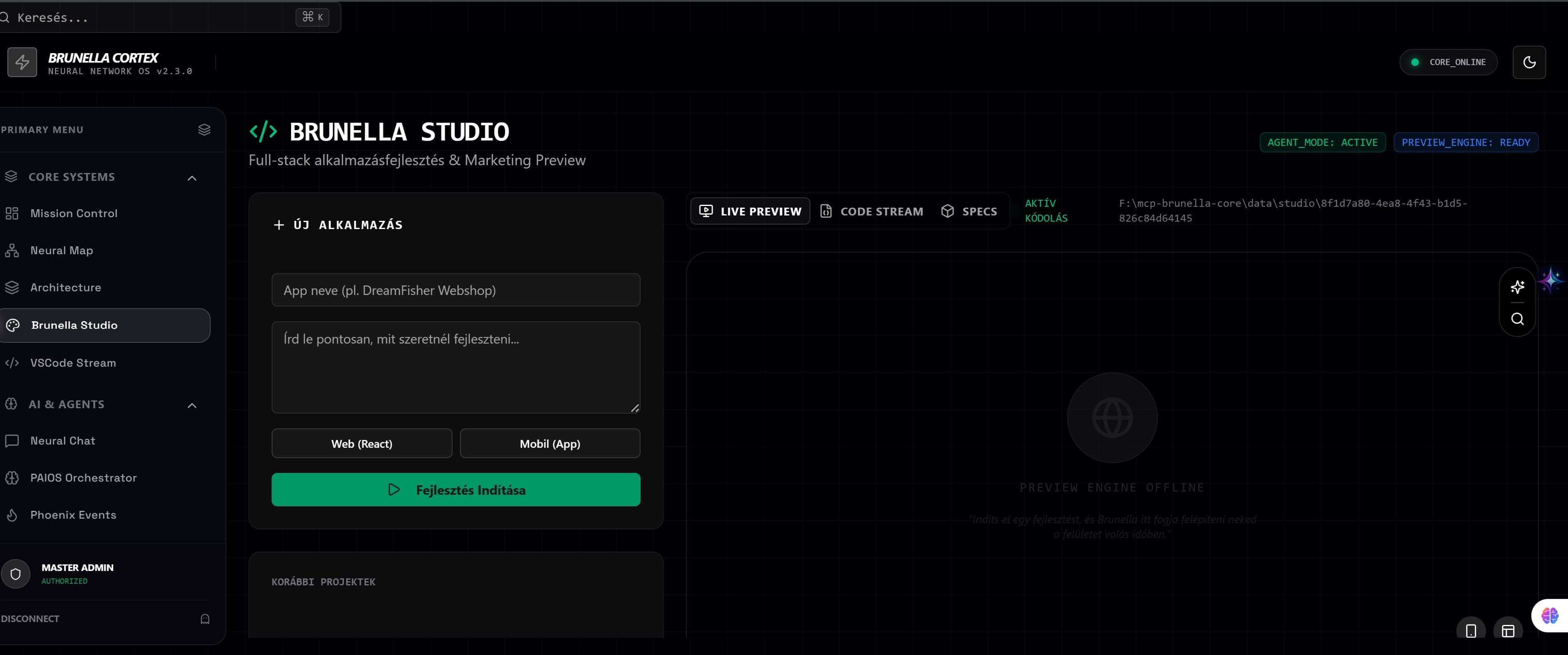The width and height of the screenshot is (1568, 655).
Task: Open the Specs tab
Action: 969,211
